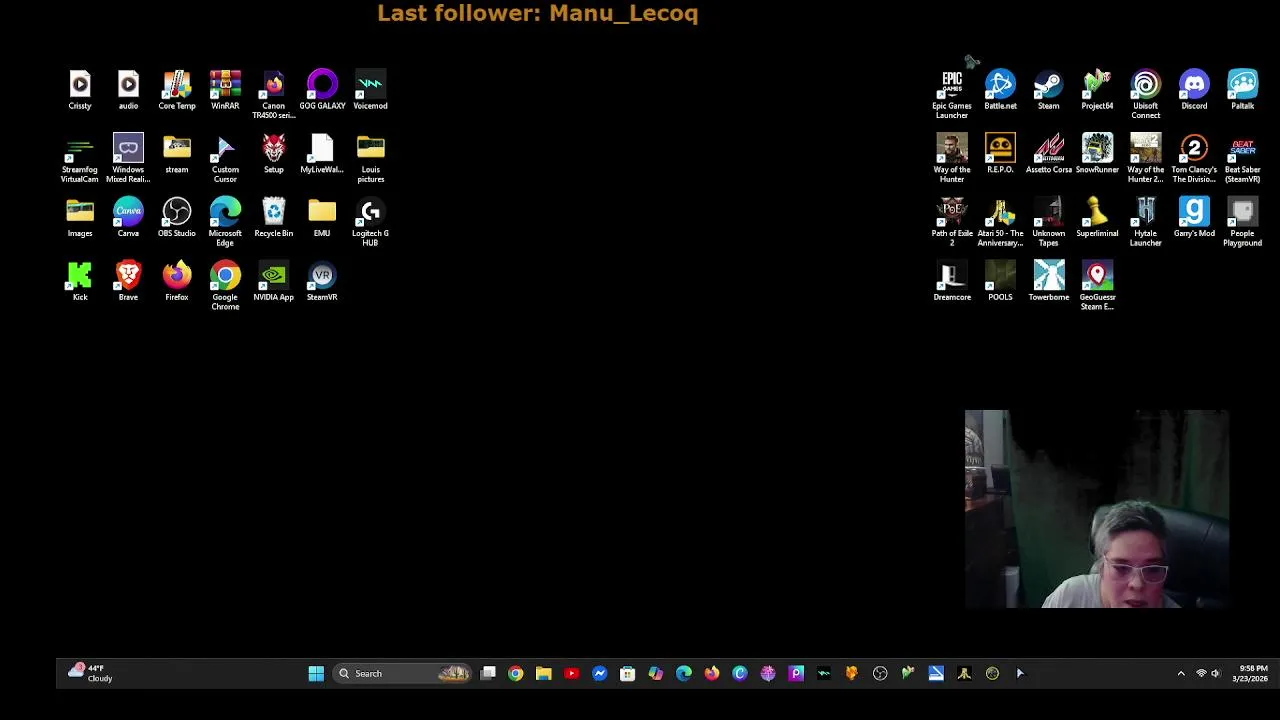
Task: Launch Atari 50 Anniversary shortcut
Action: coord(1000,223)
